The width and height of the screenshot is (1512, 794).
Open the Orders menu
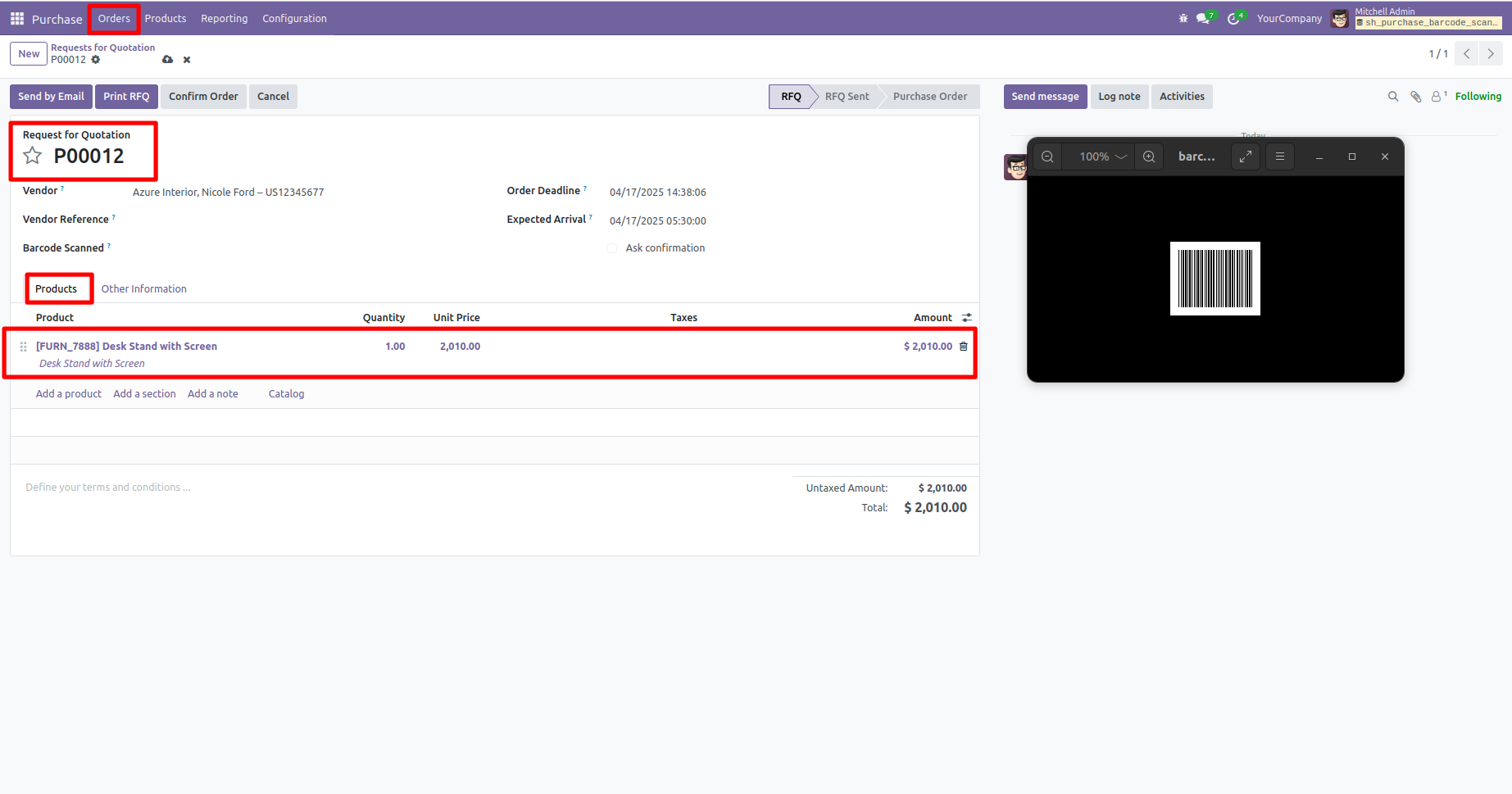tap(114, 18)
